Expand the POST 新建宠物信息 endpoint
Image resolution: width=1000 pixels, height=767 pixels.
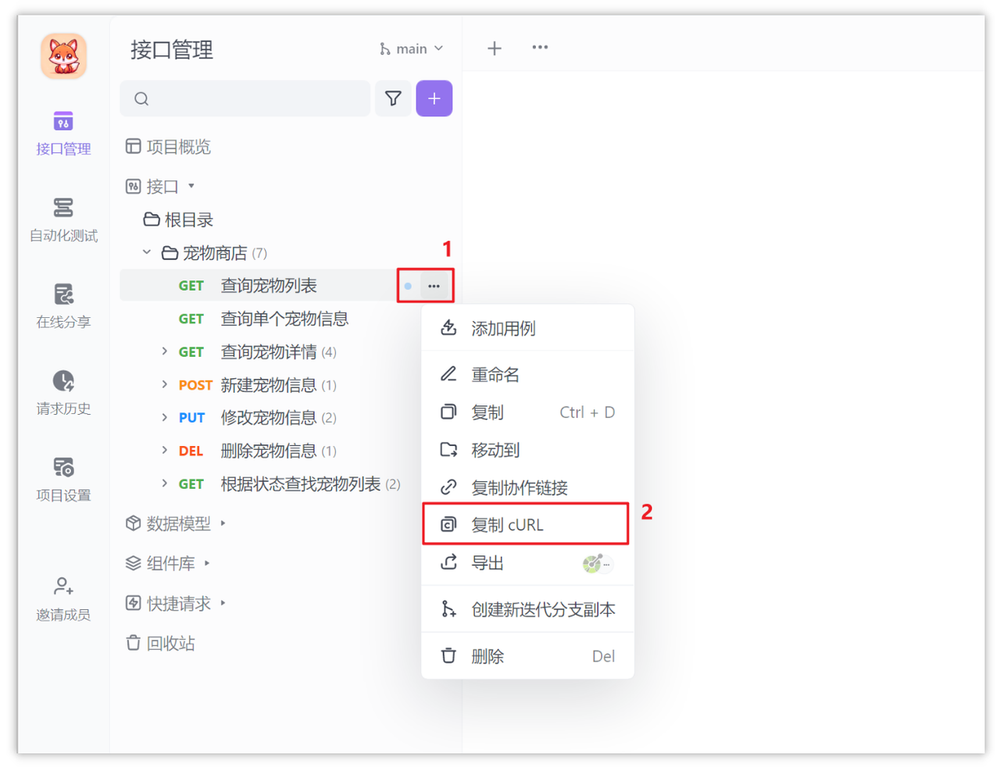(x=167, y=384)
